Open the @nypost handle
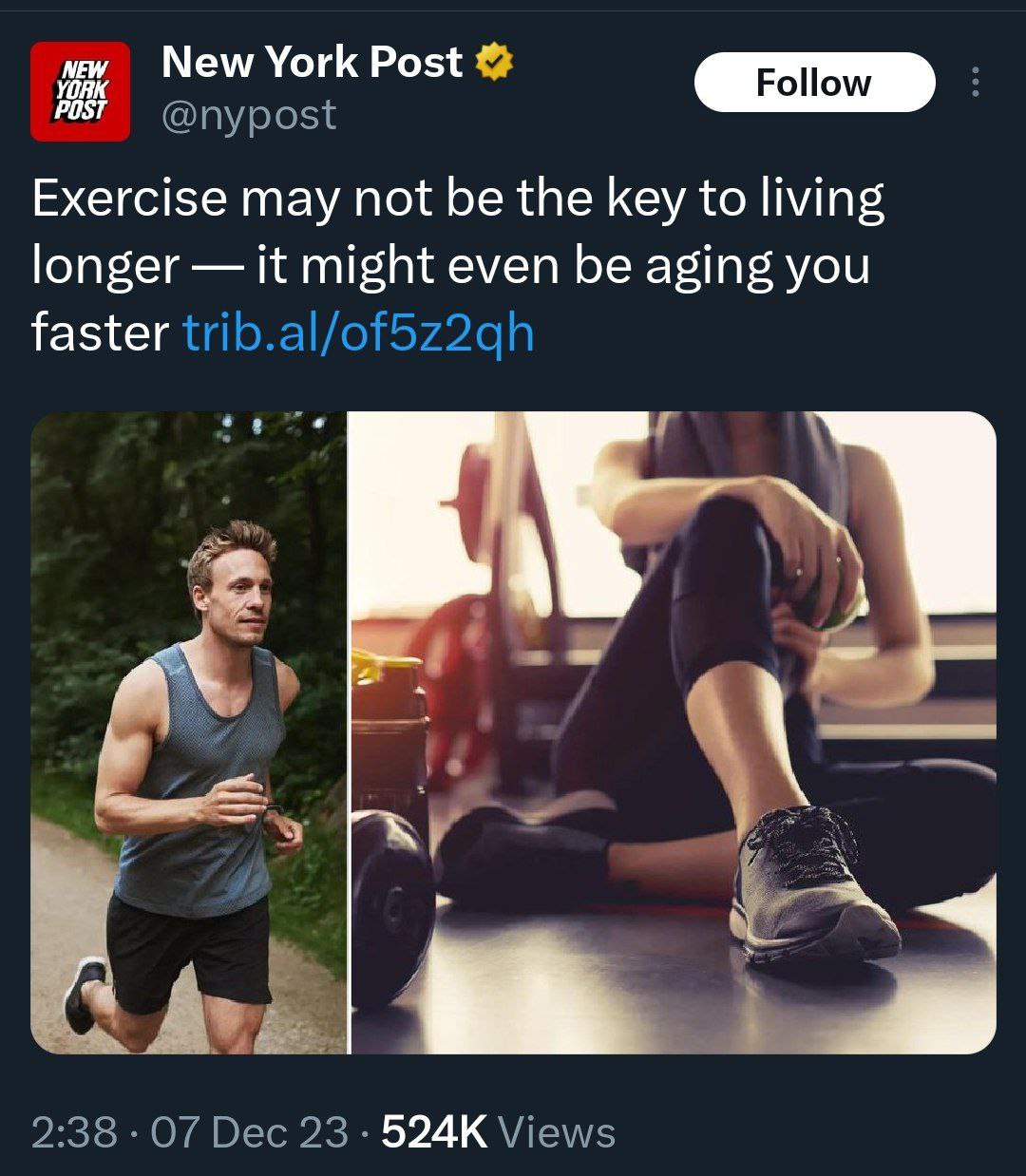 tap(249, 116)
